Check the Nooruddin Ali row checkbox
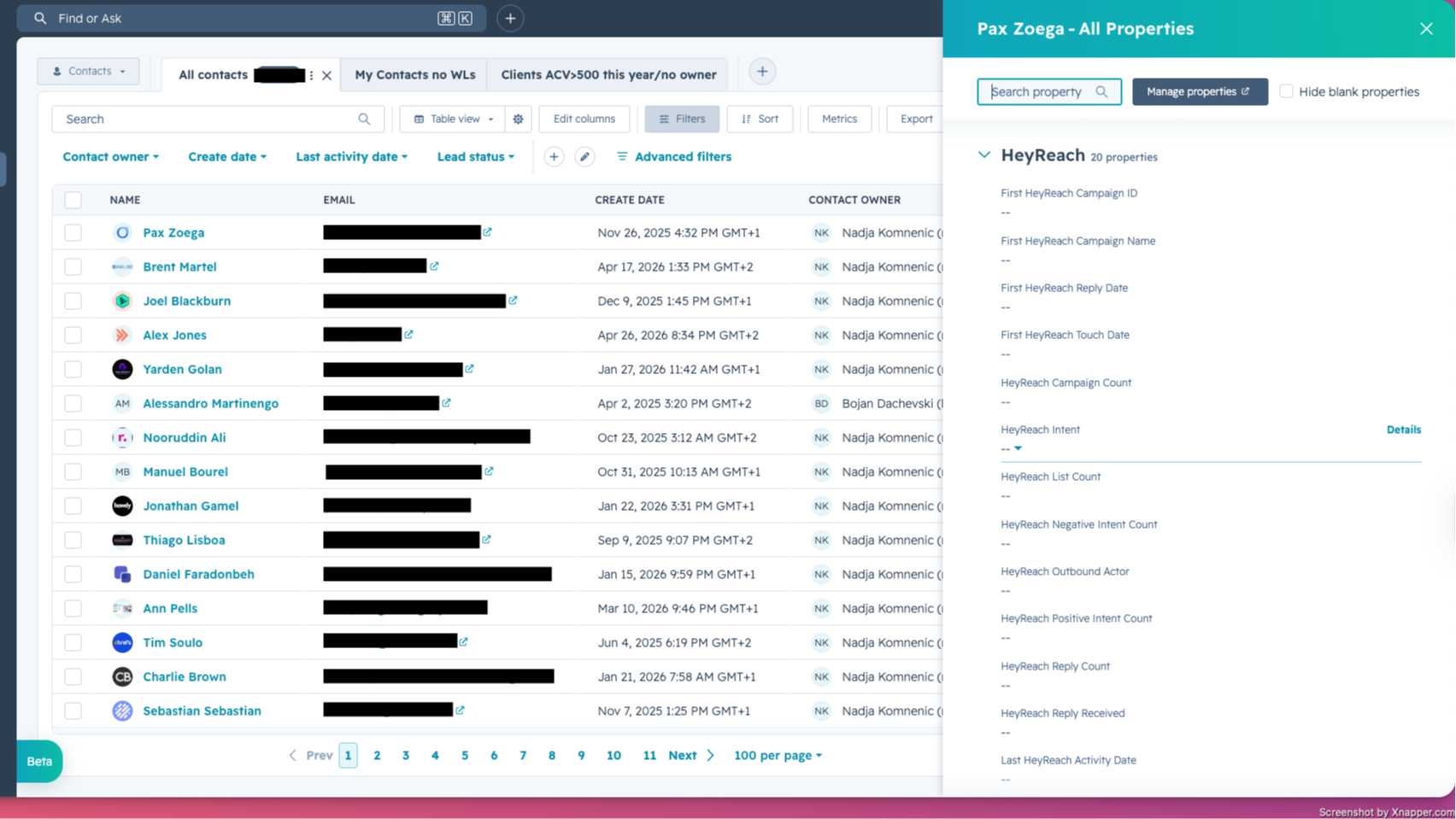1456x819 pixels. point(73,437)
